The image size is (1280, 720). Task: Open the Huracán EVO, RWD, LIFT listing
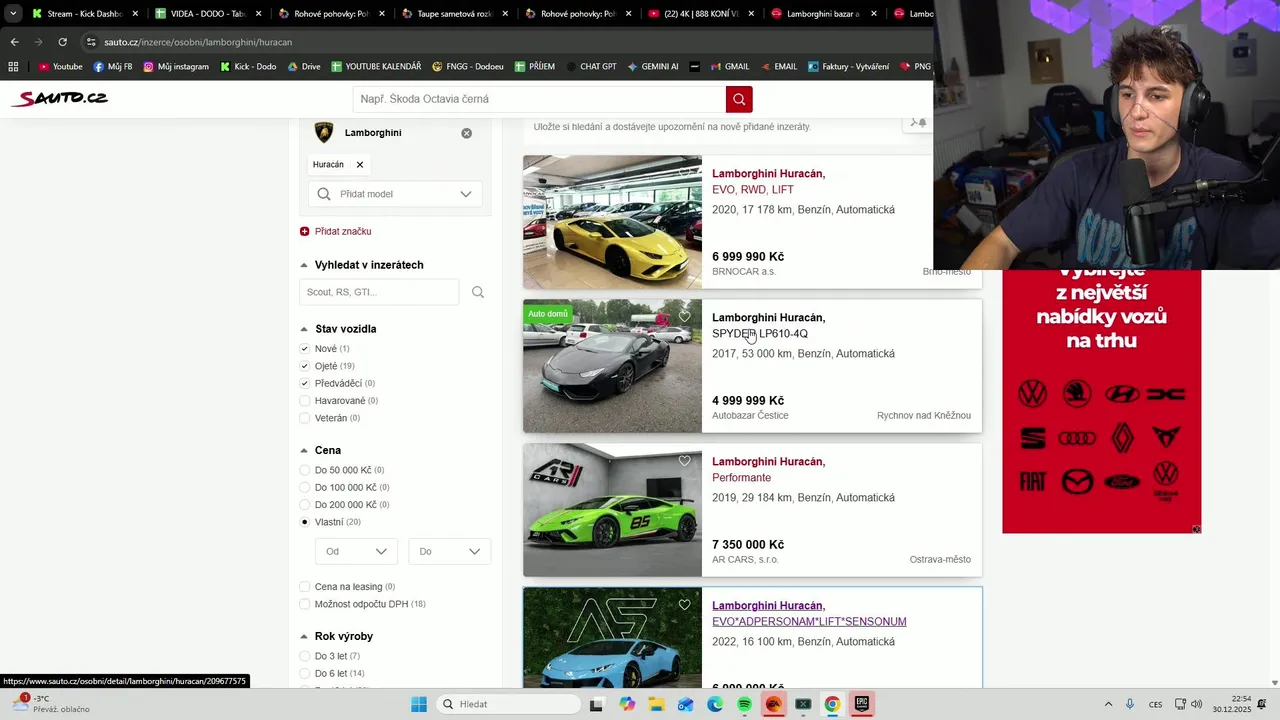point(768,181)
